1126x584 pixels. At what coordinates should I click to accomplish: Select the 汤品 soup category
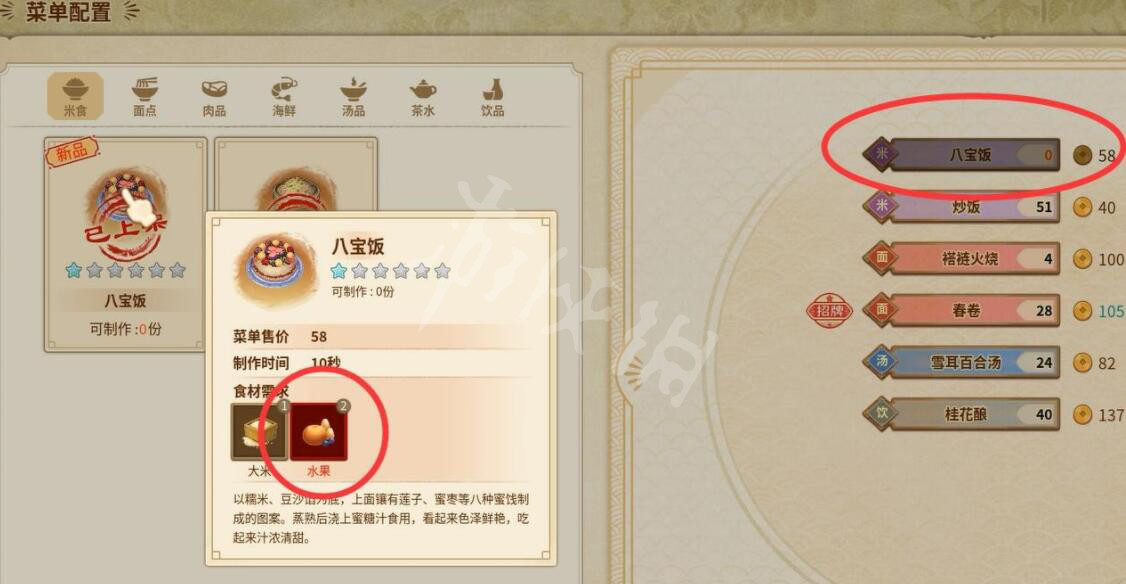tap(353, 96)
